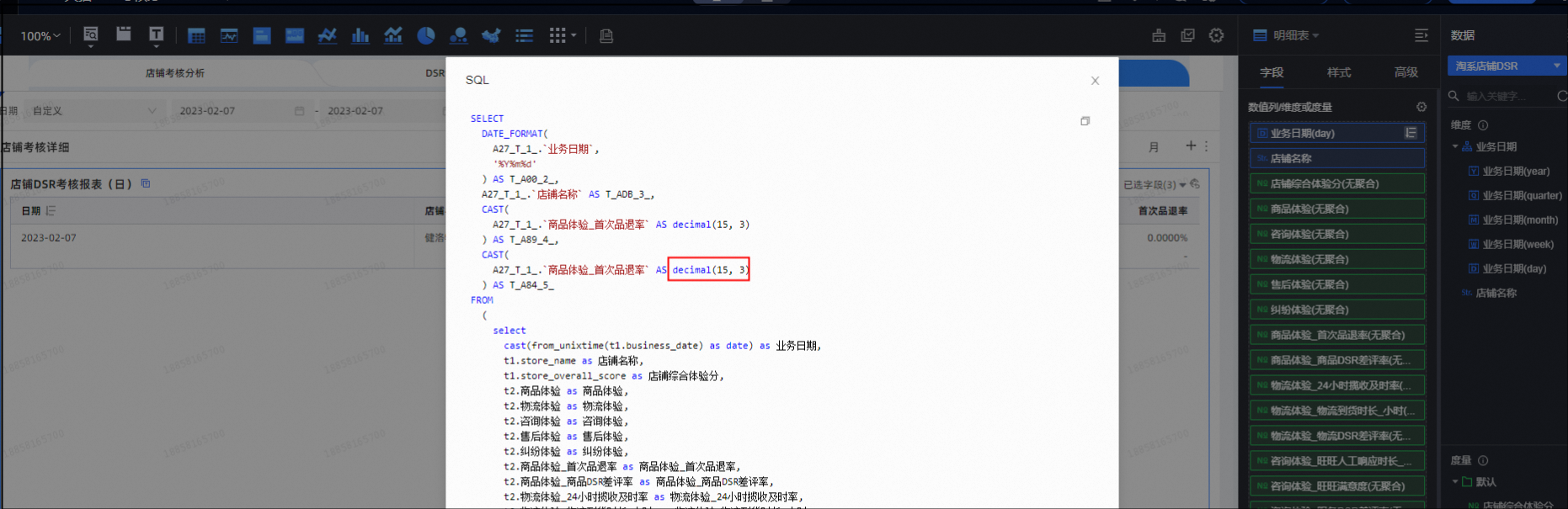This screenshot has height=509, width=1568.
Task: Open the 100% zoom dropdown
Action: (40, 36)
